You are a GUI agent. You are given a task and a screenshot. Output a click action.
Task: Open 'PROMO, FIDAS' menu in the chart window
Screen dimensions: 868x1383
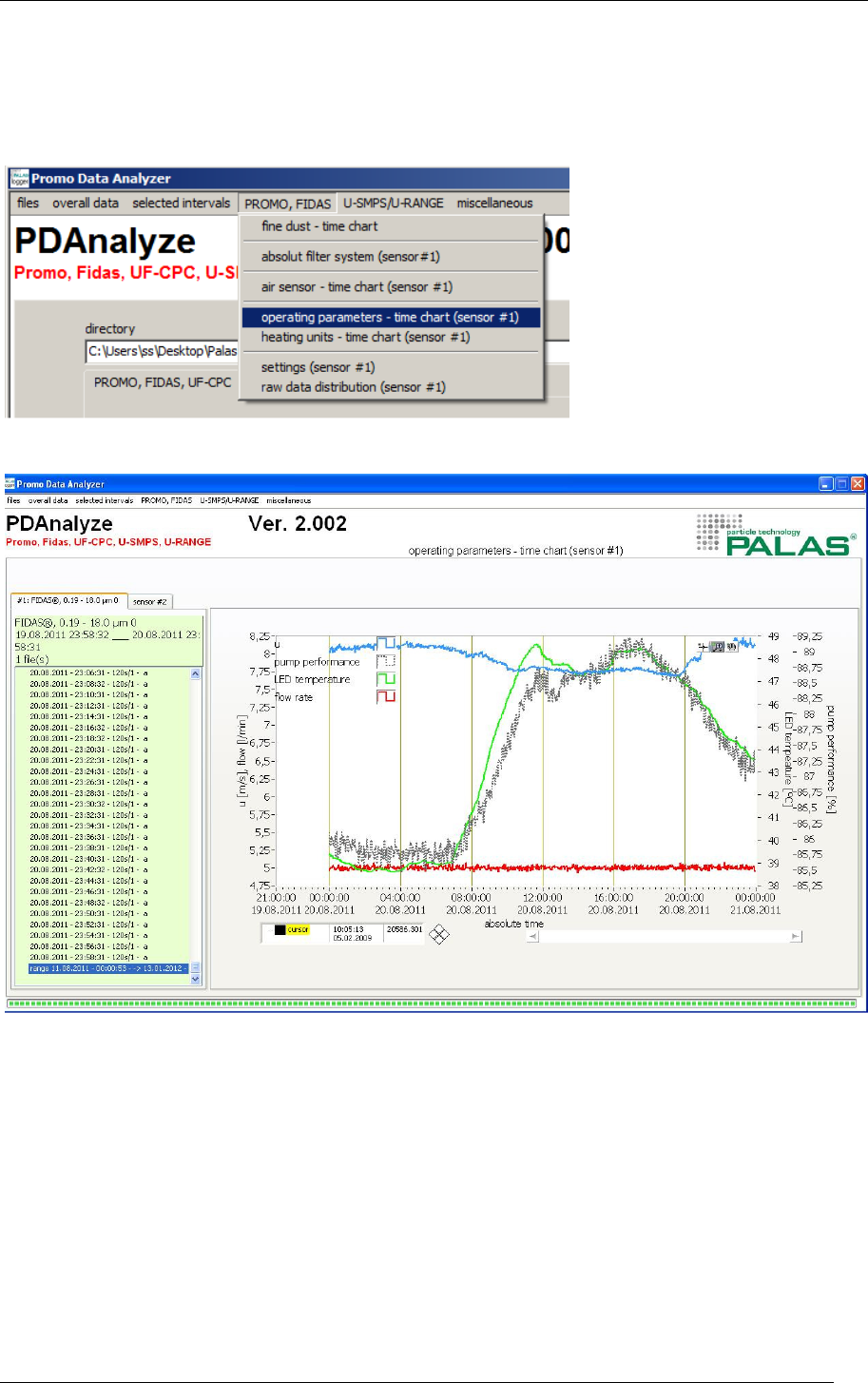[x=166, y=500]
